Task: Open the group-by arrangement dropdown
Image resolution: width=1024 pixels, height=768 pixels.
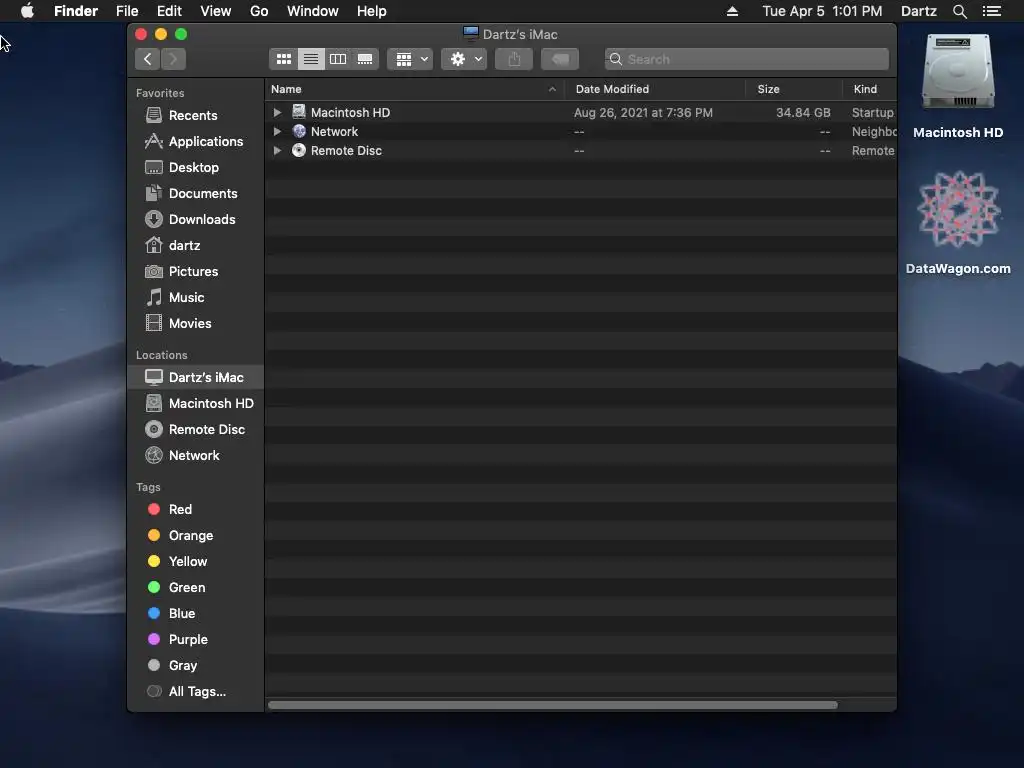Action: pyautogui.click(x=410, y=59)
